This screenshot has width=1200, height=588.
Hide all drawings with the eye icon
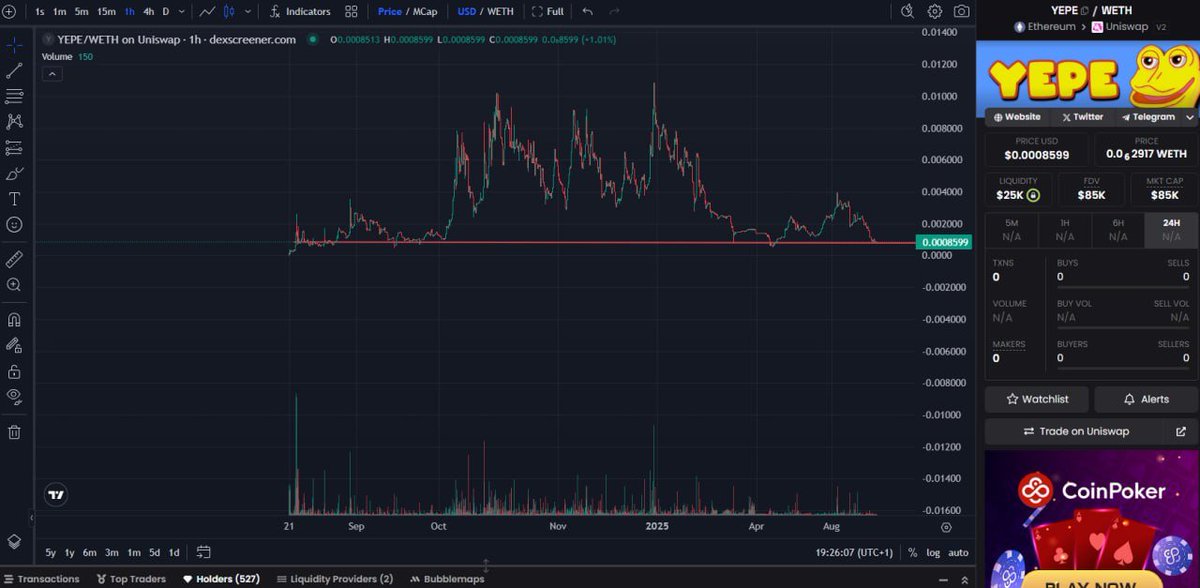[x=14, y=396]
